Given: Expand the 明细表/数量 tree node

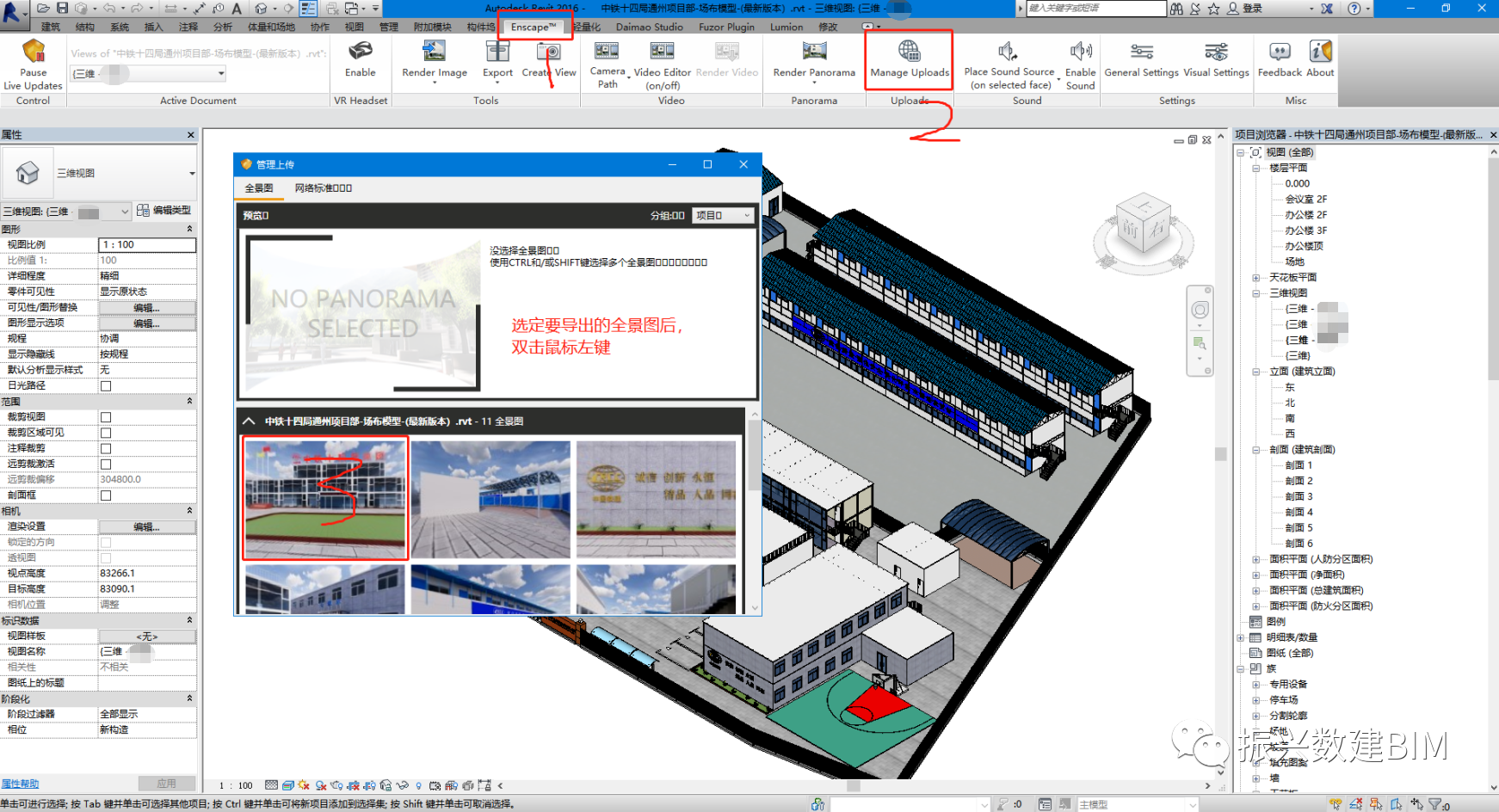Looking at the screenshot, I should [x=1240, y=638].
